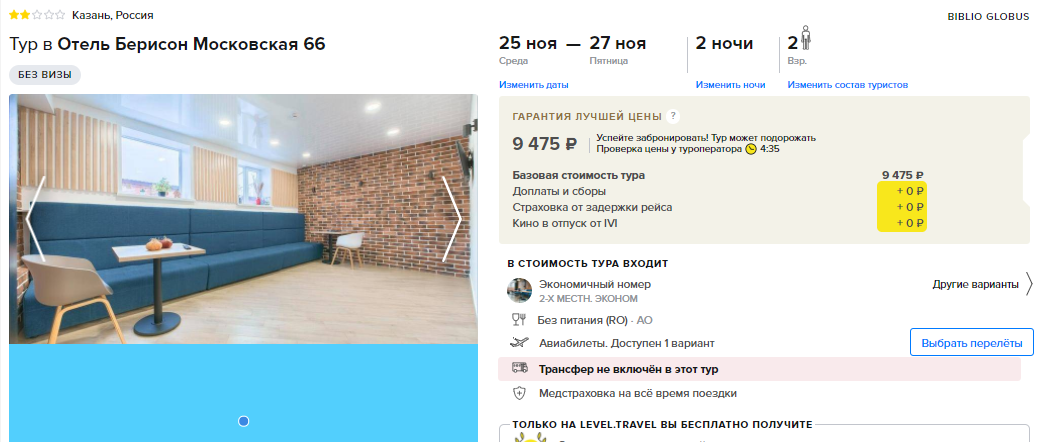Click the next photo arrow on hotel image
The image size is (1038, 442).
tap(451, 219)
